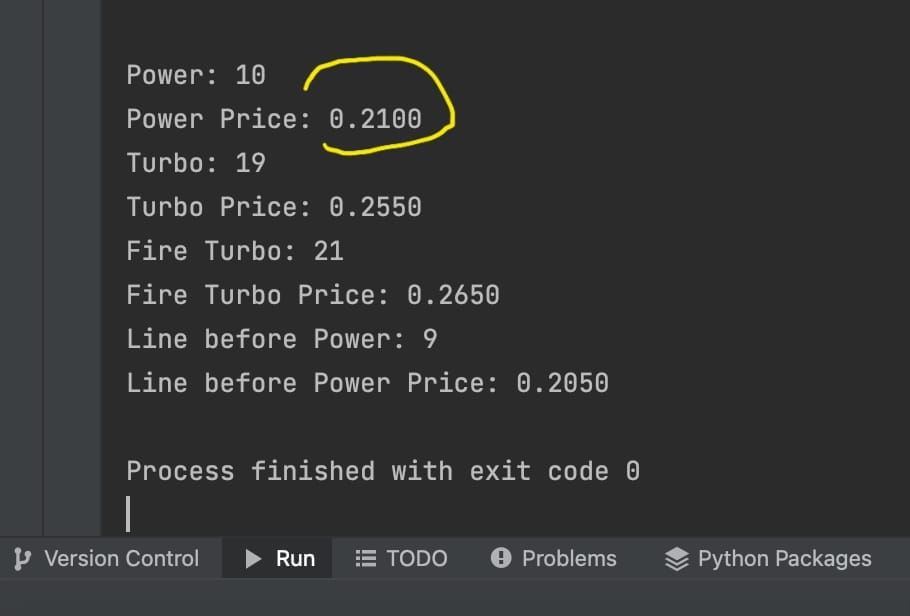The height and width of the screenshot is (616, 910).
Task: Click 'Process finished with exit code 0'
Action: (x=383, y=471)
